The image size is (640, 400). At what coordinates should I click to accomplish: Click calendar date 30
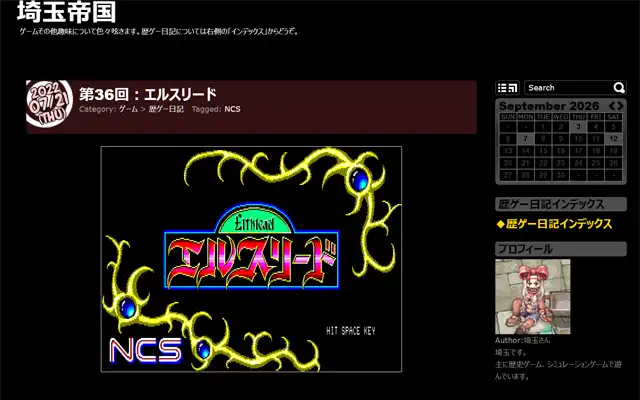560,175
